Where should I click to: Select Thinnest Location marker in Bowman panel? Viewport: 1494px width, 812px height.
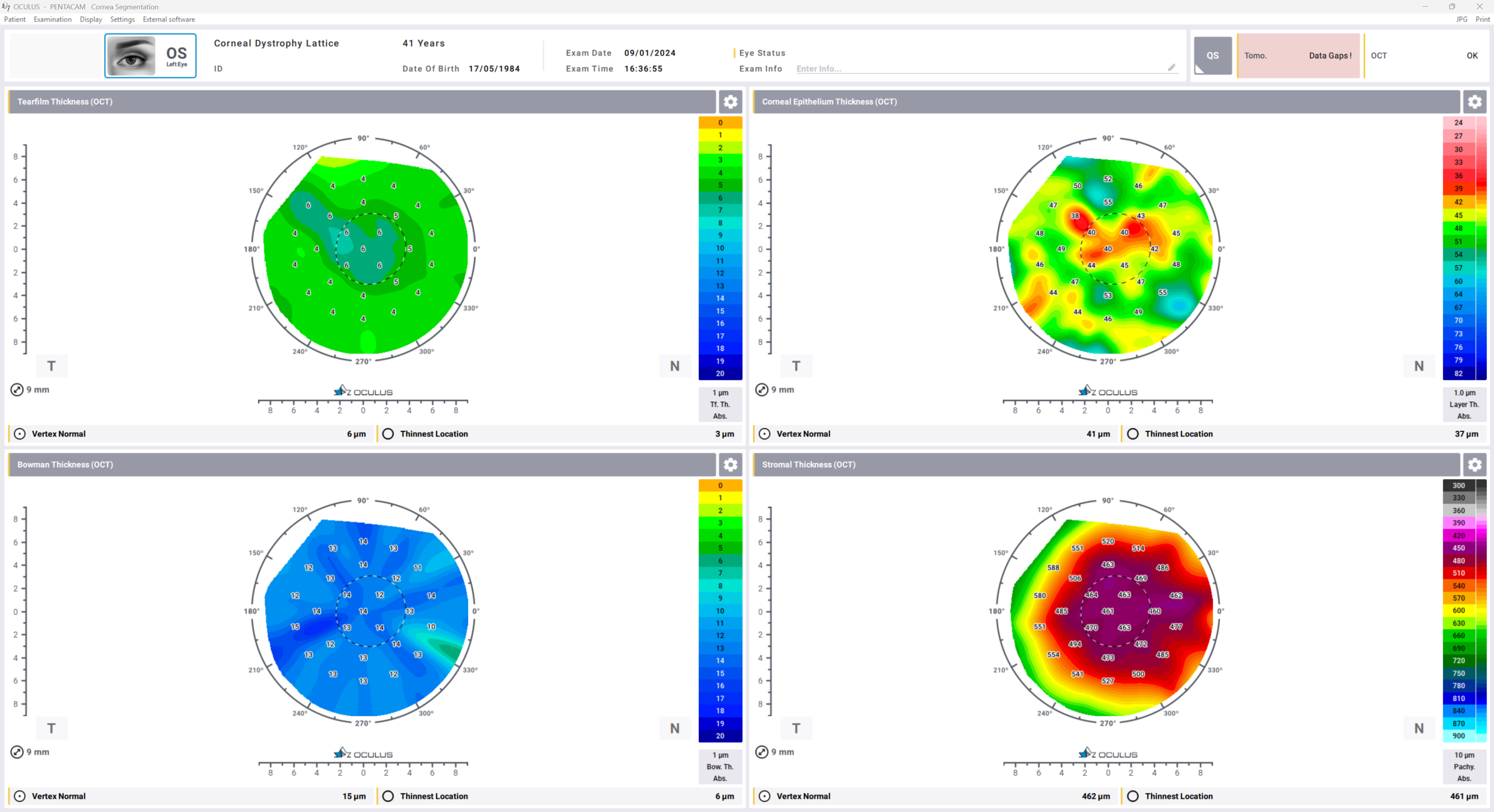pyautogui.click(x=388, y=796)
